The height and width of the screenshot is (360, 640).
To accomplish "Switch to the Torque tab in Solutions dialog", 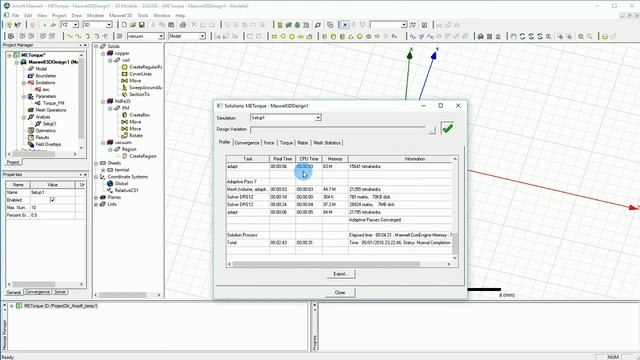I will click(x=286, y=143).
